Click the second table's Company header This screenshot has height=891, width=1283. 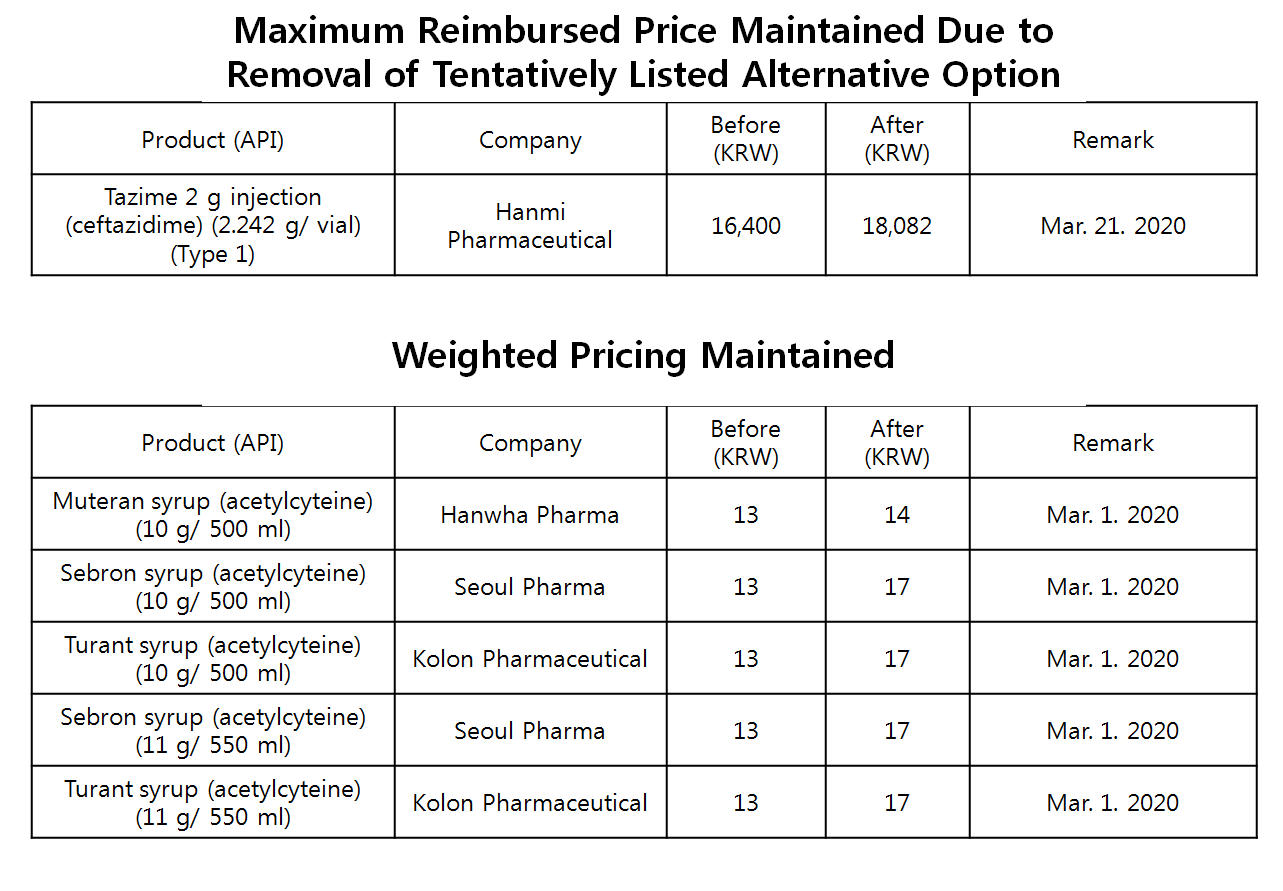[x=530, y=443]
